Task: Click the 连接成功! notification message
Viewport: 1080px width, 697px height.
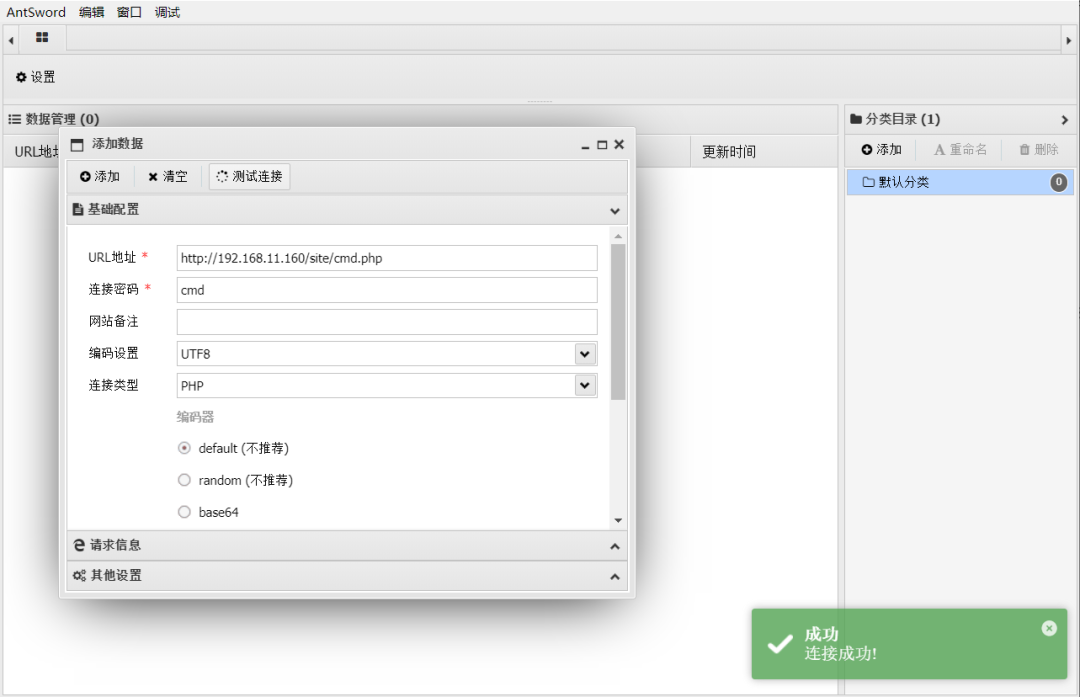Action: (840, 654)
